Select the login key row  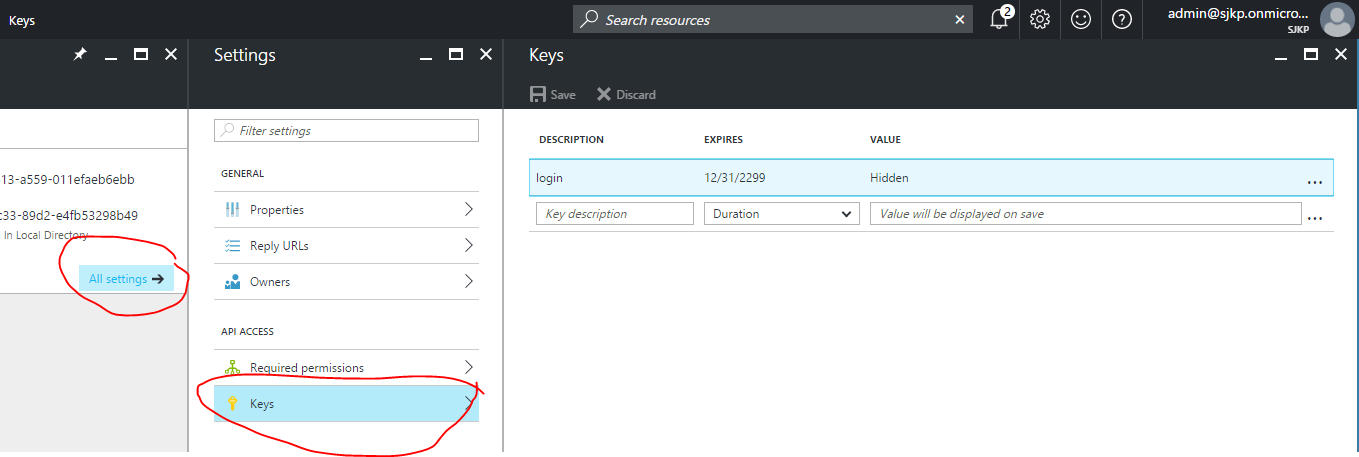[931, 178]
